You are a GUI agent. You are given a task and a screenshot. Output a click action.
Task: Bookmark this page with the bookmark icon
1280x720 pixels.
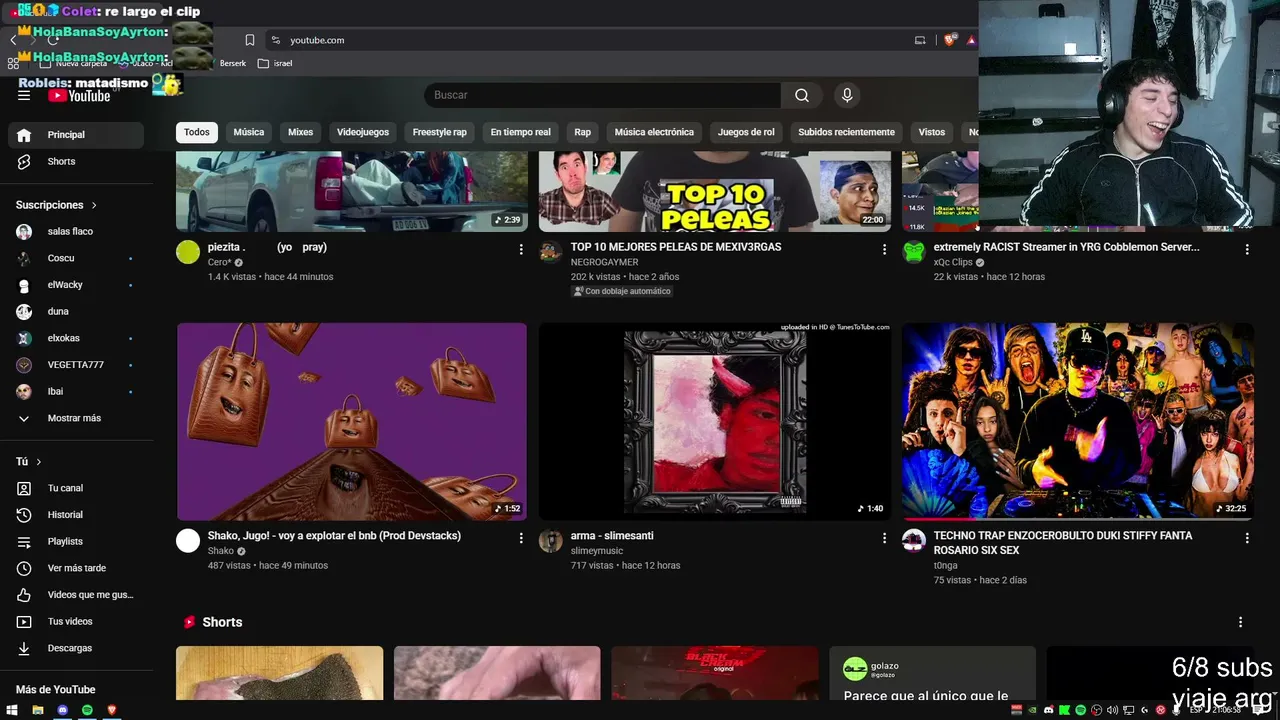[x=250, y=40]
